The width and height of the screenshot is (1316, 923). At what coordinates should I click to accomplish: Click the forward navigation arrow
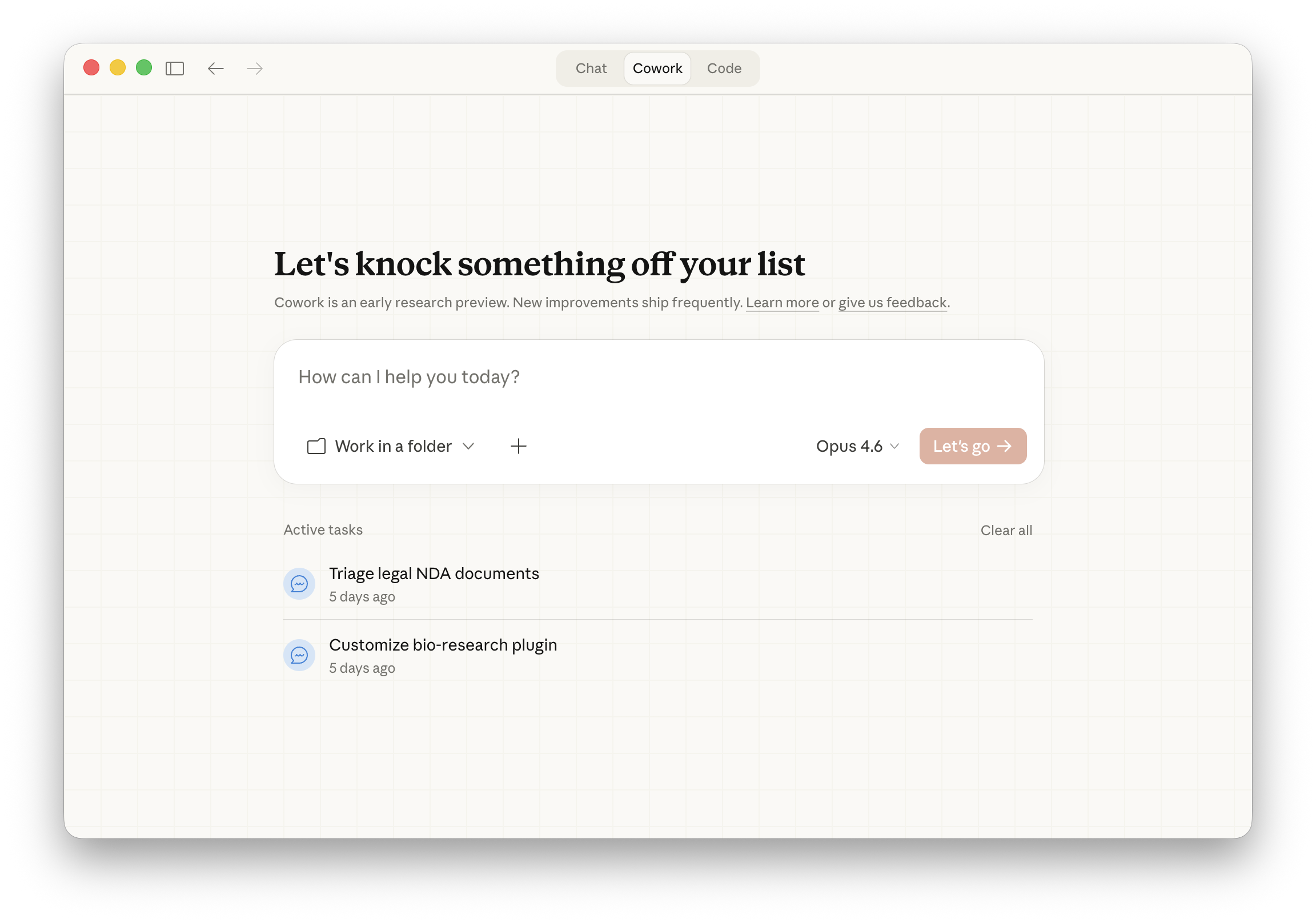(255, 68)
